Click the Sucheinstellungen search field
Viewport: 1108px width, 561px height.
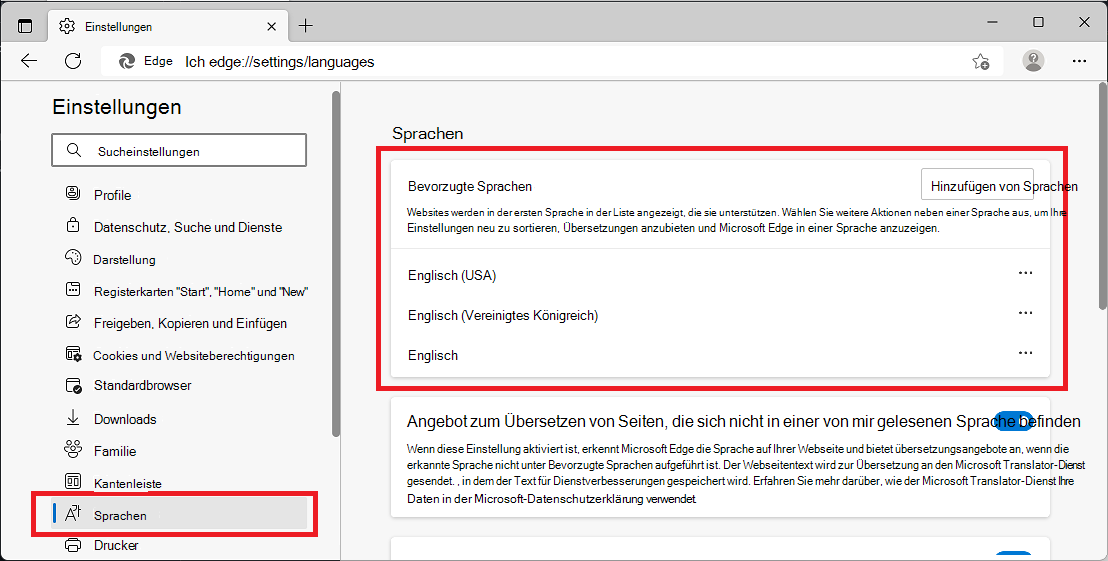tap(179, 150)
